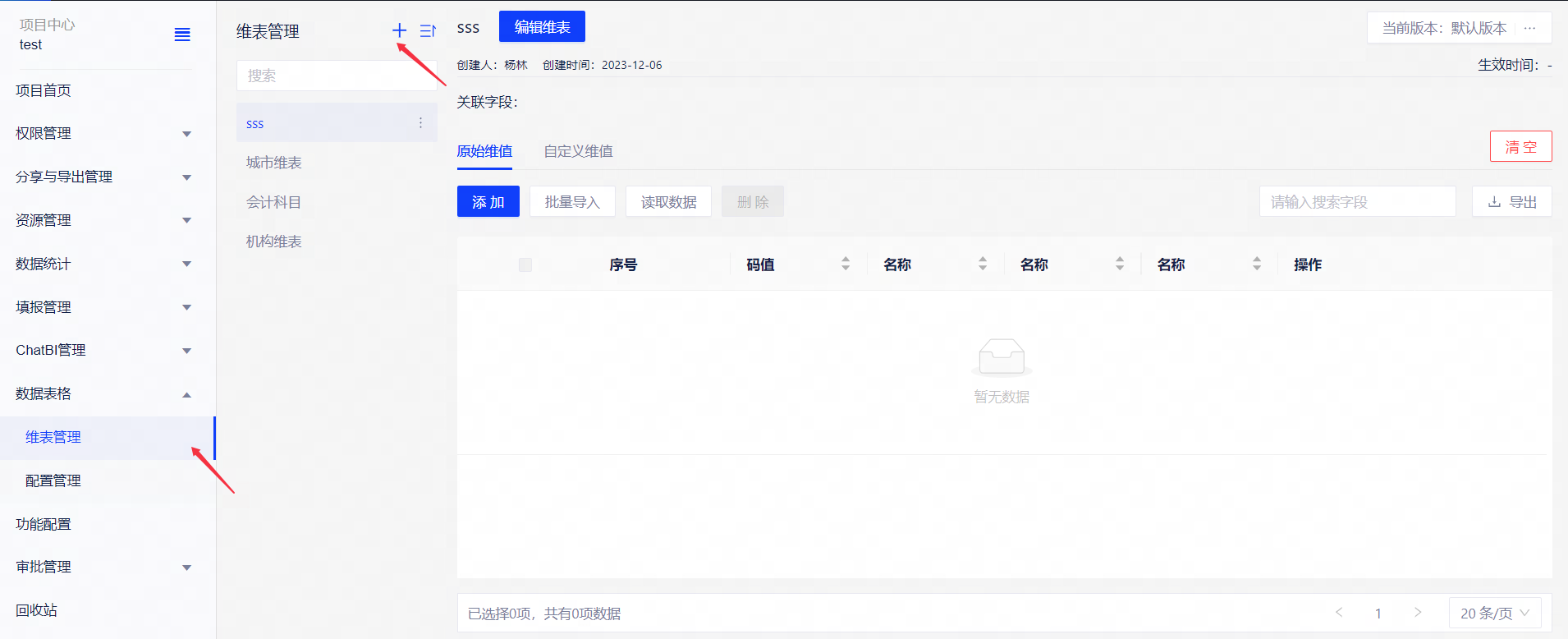Toggle the hamburger sidebar menu icon
This screenshot has width=1568, height=639.
182,34
